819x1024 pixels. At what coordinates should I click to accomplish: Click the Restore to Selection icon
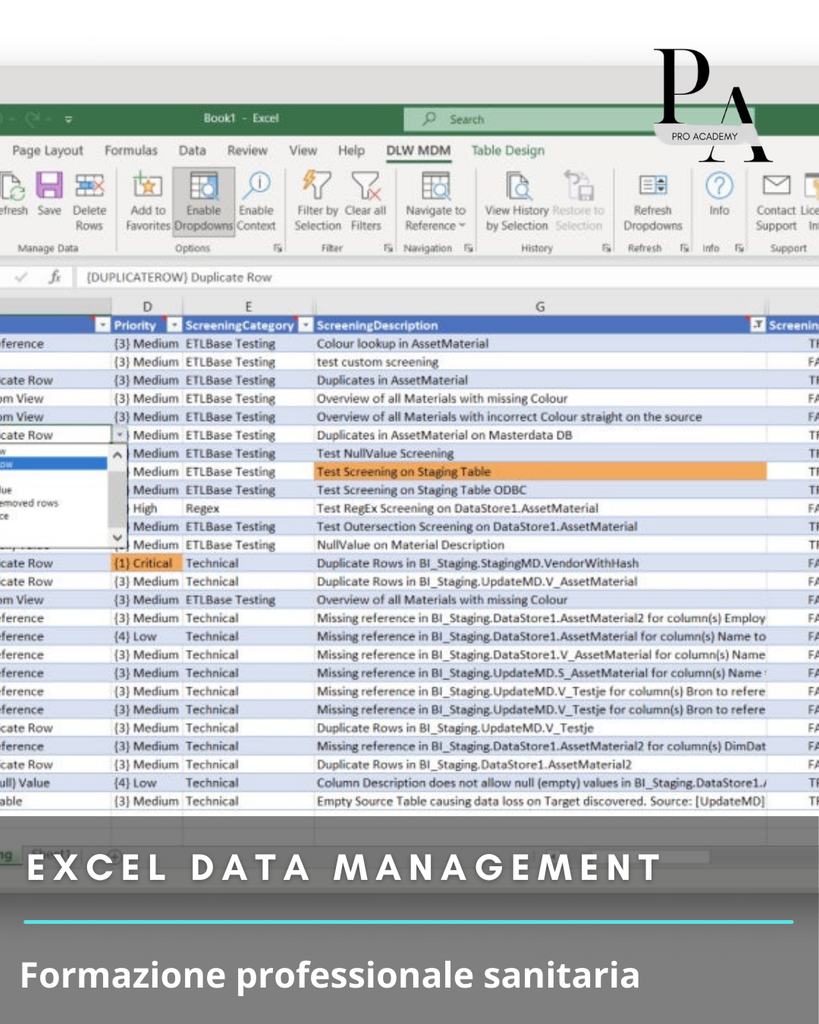click(579, 185)
